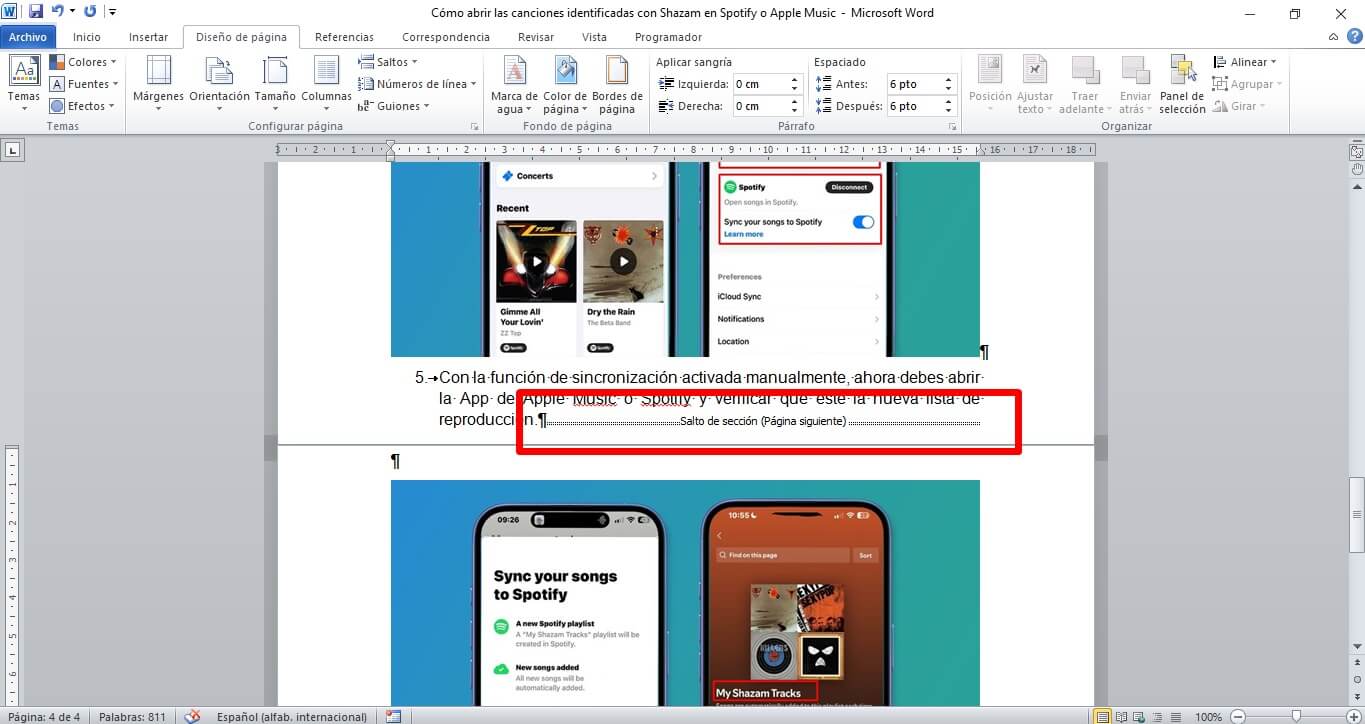The width and height of the screenshot is (1365, 724).
Task: Toggle ruler view button above scrollbar
Action: [x=1356, y=152]
